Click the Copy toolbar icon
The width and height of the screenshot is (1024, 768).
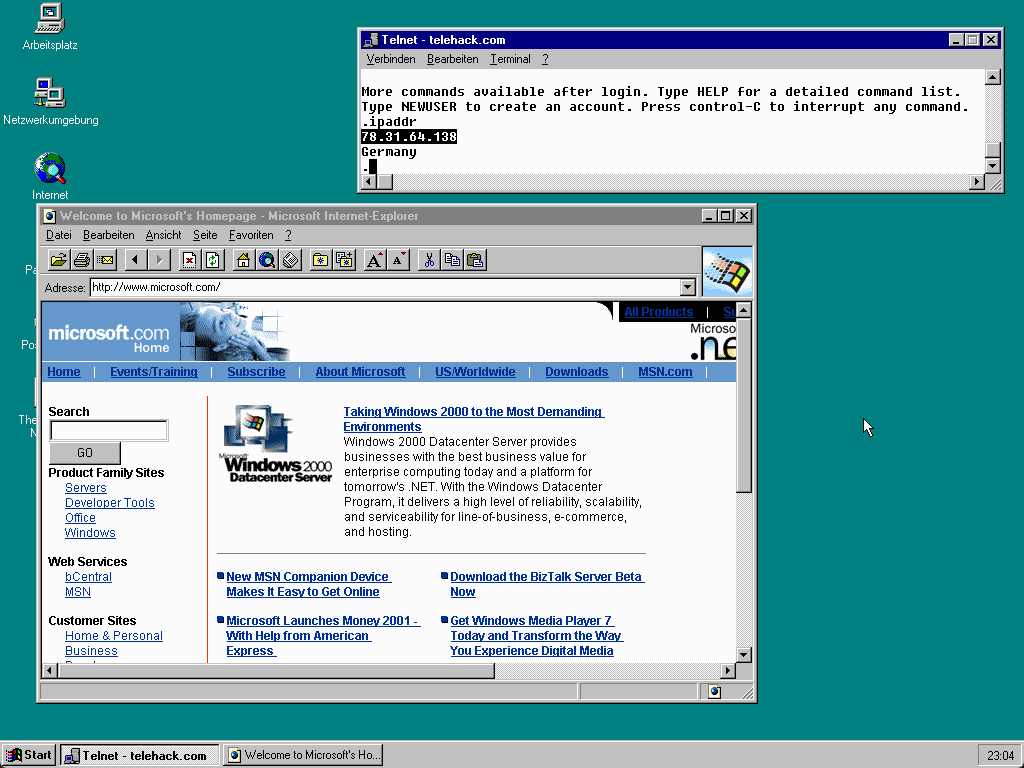[x=452, y=261]
